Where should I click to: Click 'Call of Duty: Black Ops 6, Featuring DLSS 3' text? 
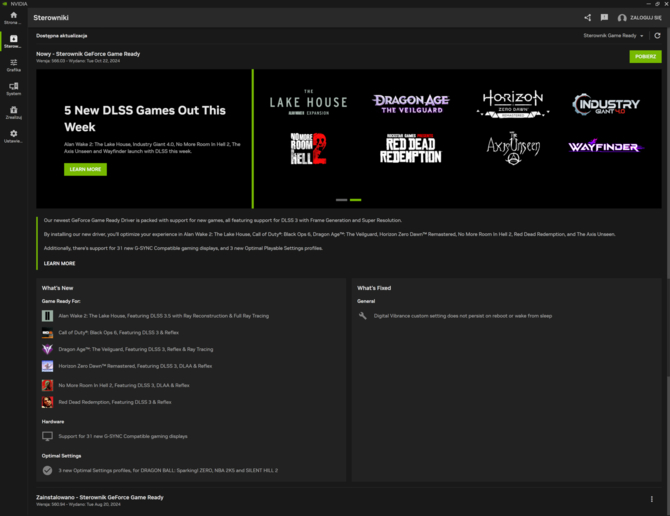(x=119, y=333)
